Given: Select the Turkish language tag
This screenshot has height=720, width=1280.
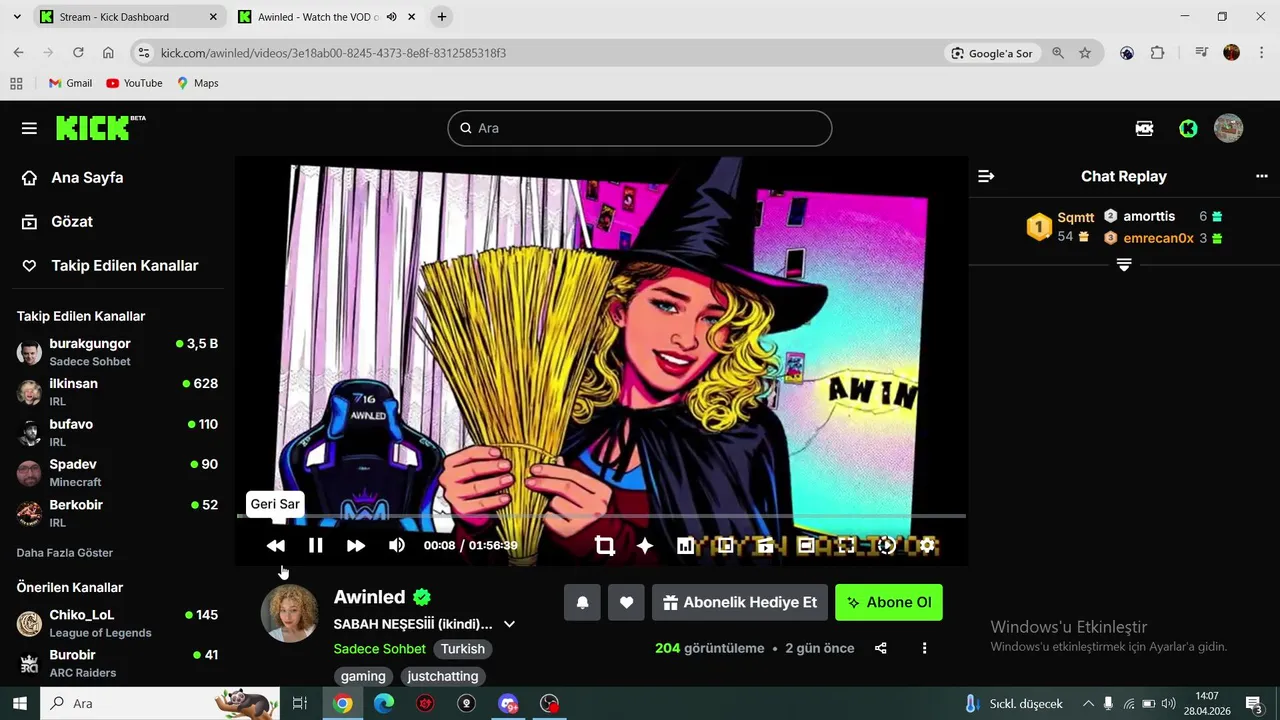Looking at the screenshot, I should (463, 649).
